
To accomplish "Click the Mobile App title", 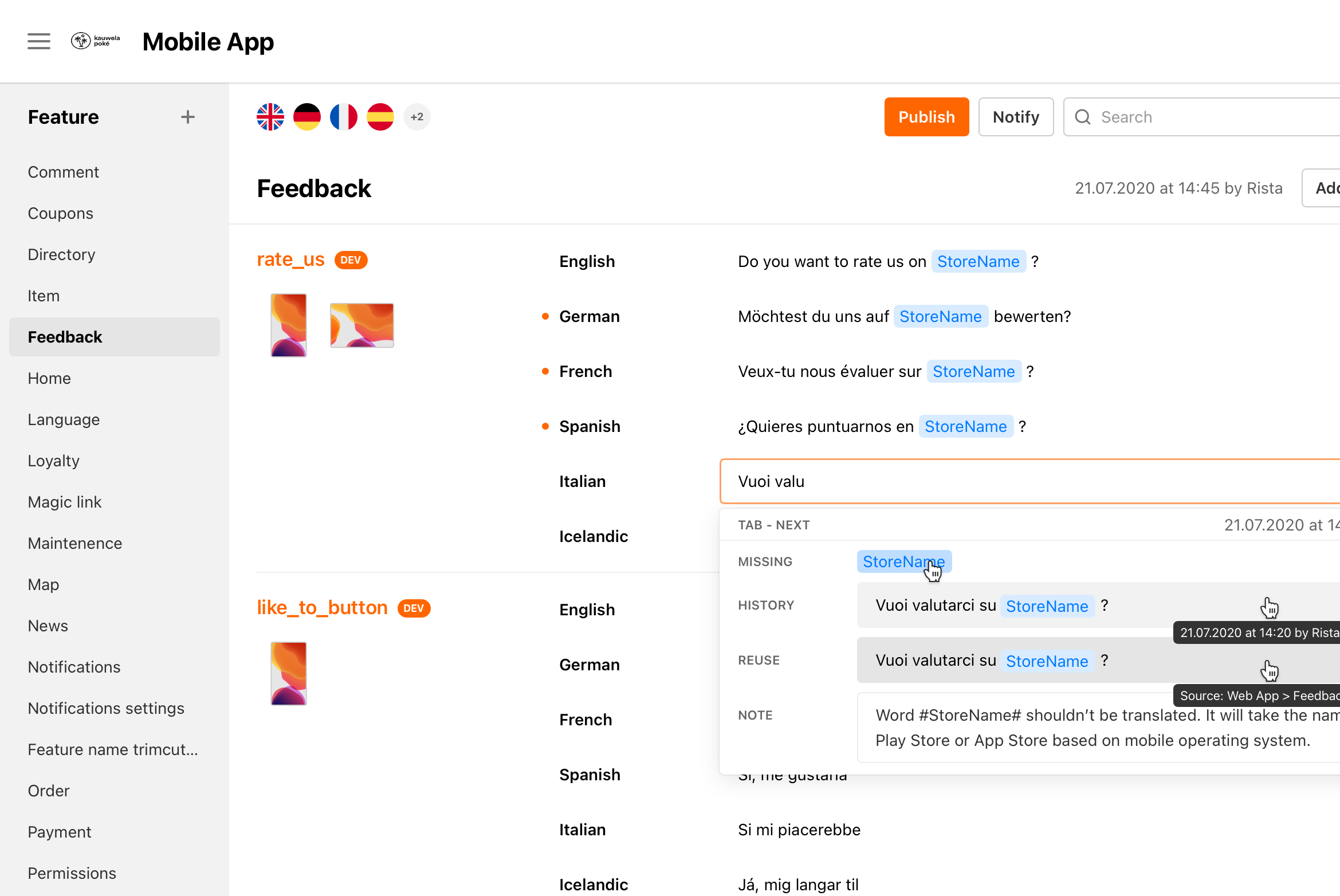I will coord(208,41).
